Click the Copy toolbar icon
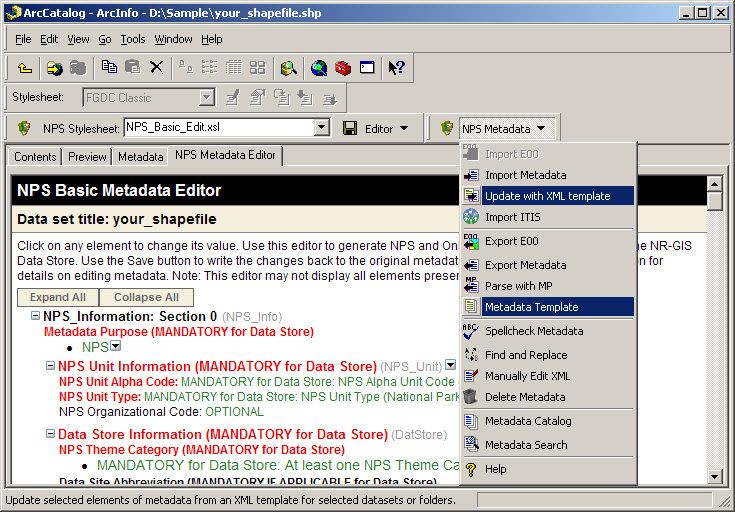The width and height of the screenshot is (735, 512). coord(109,68)
